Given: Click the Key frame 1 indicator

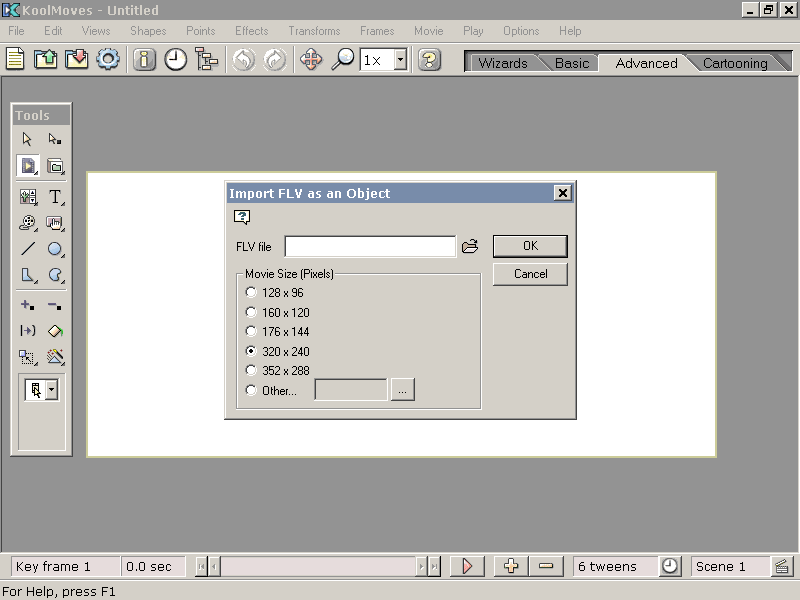Looking at the screenshot, I should coord(65,566).
